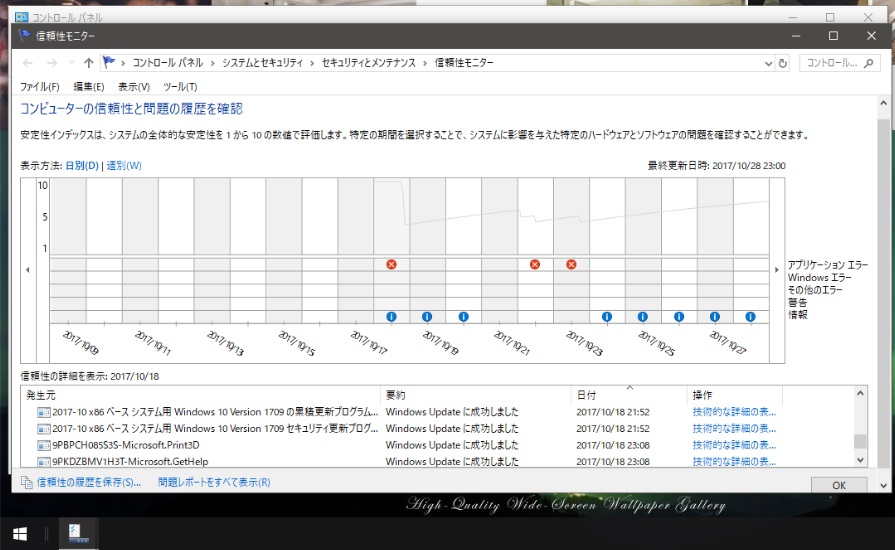This screenshot has width=895, height=550.
Task: Open 問題レポートをすべて表示(R) link
Action: point(214,483)
